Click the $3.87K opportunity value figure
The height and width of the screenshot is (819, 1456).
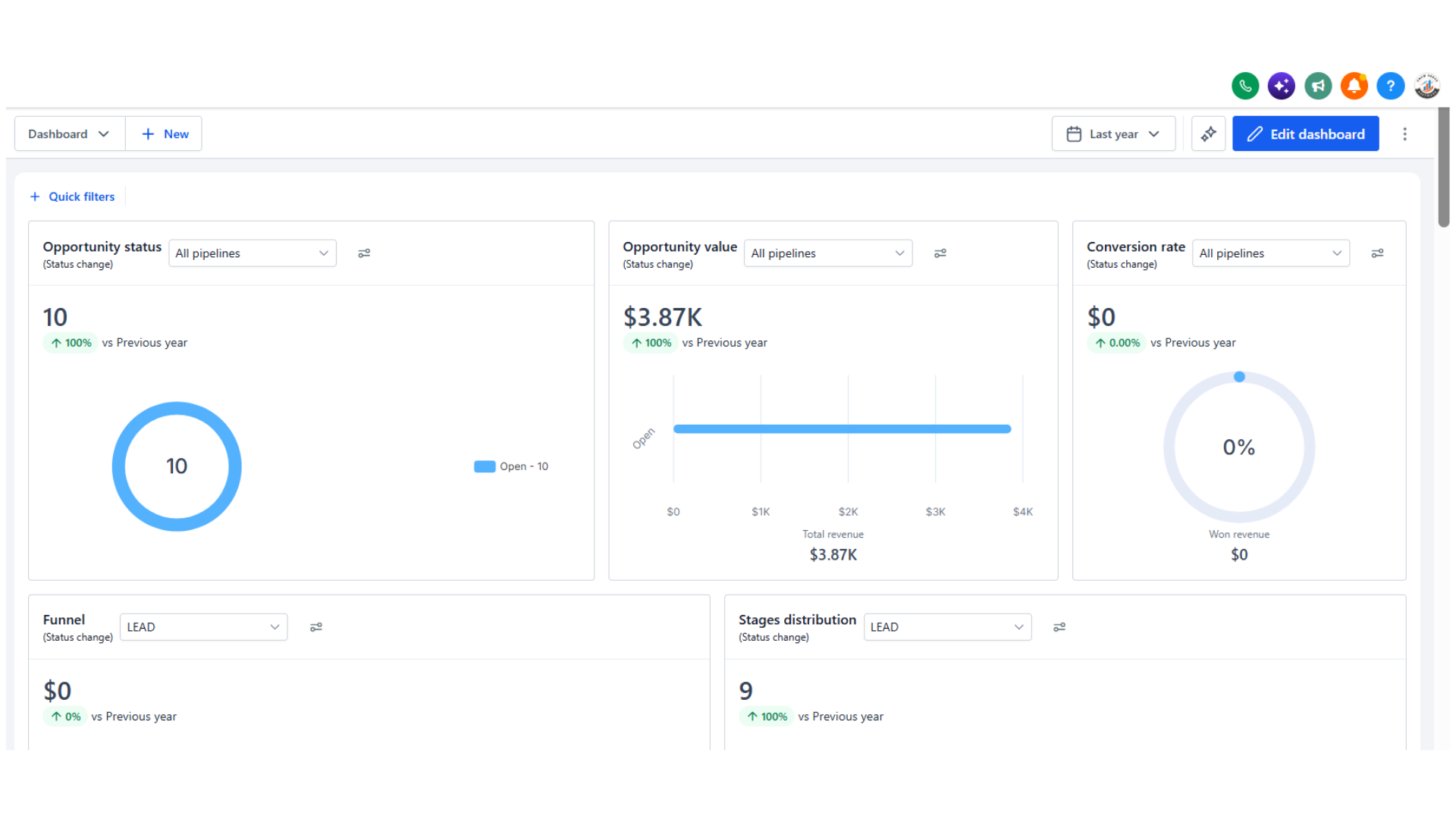point(663,317)
